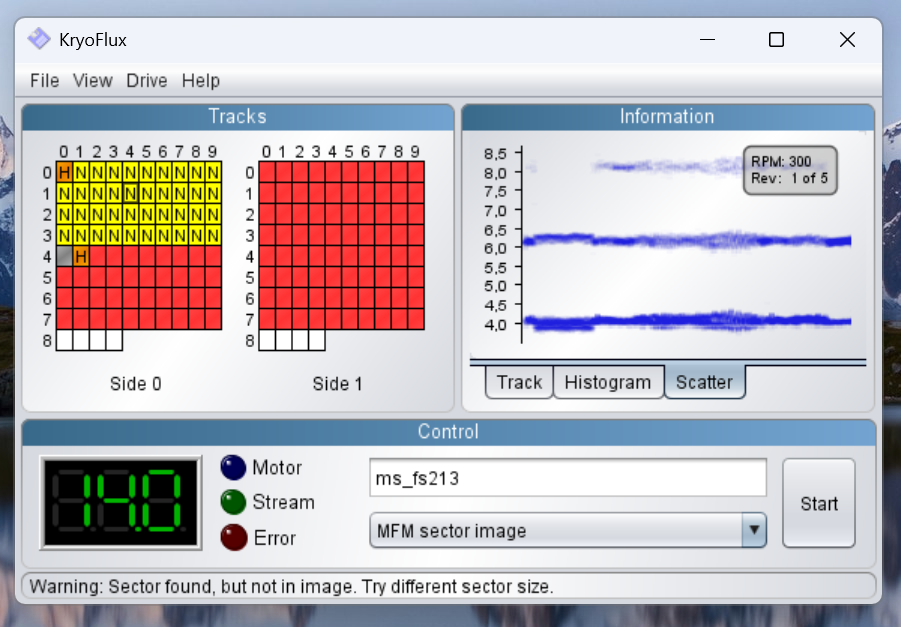Click the ms_fs213 filename field
This screenshot has width=901, height=627.
(x=568, y=478)
